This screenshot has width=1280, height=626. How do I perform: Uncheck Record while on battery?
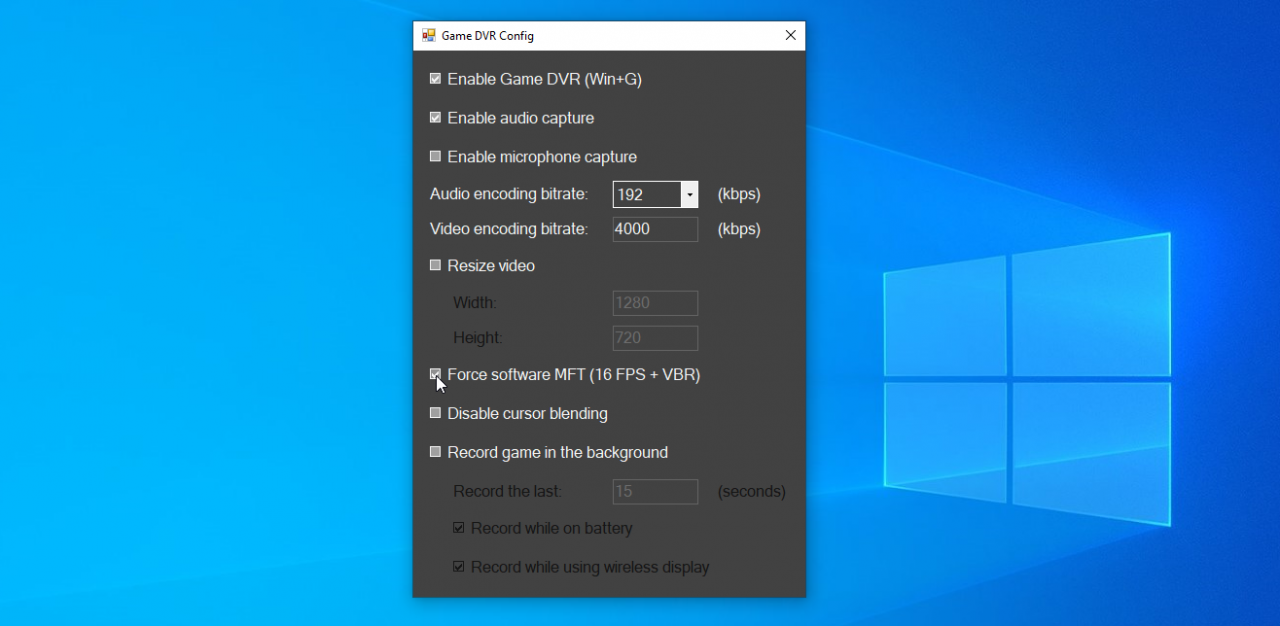click(x=459, y=528)
